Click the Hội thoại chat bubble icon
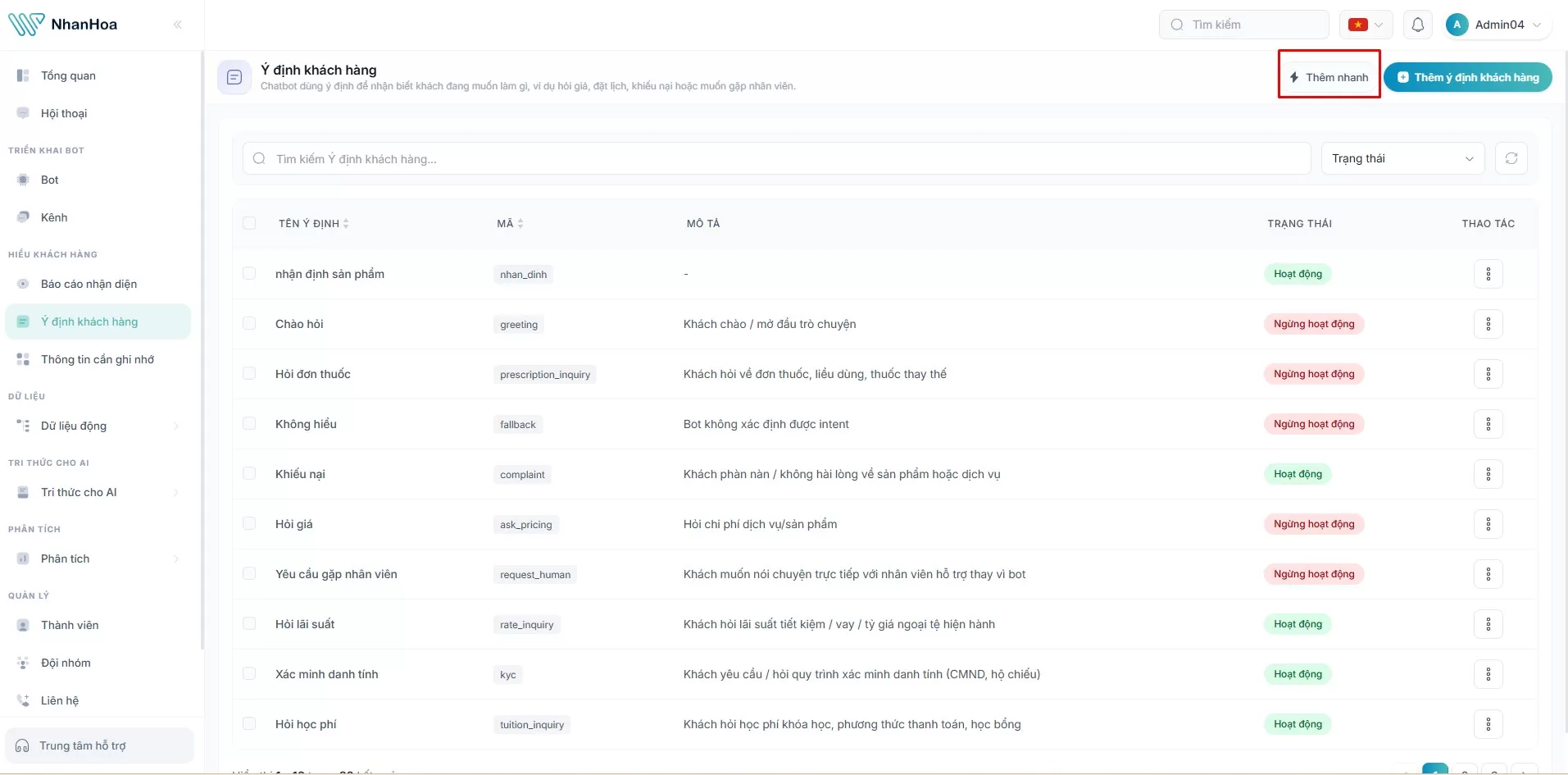 pyautogui.click(x=23, y=113)
